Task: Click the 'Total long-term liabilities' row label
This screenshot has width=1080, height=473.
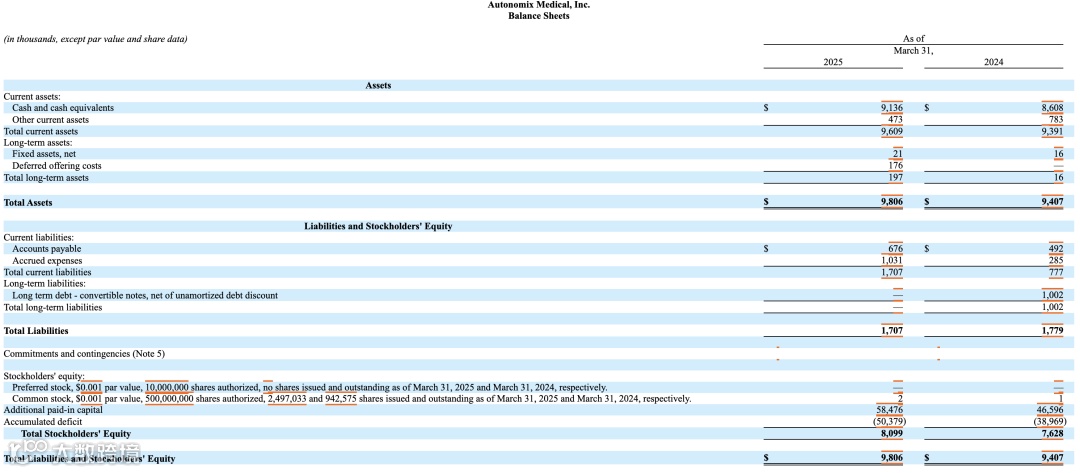Action: [x=53, y=307]
